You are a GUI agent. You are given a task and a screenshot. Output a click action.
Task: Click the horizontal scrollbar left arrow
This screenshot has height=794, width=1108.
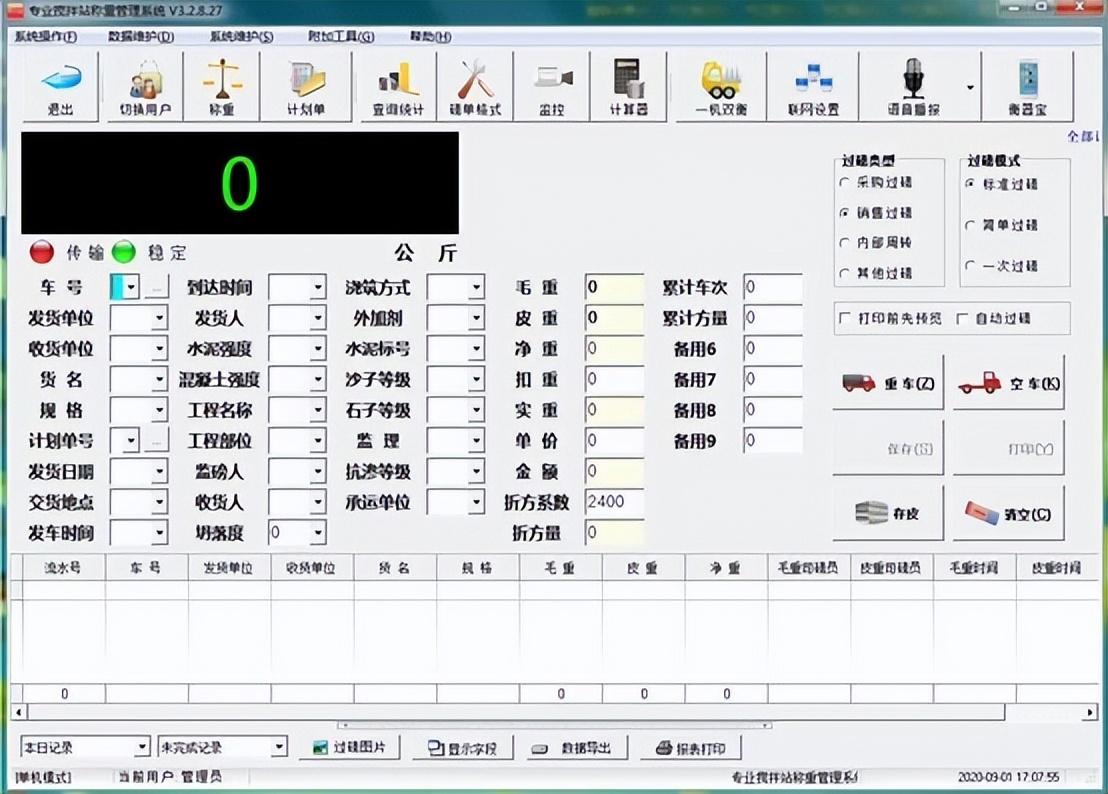[x=19, y=712]
